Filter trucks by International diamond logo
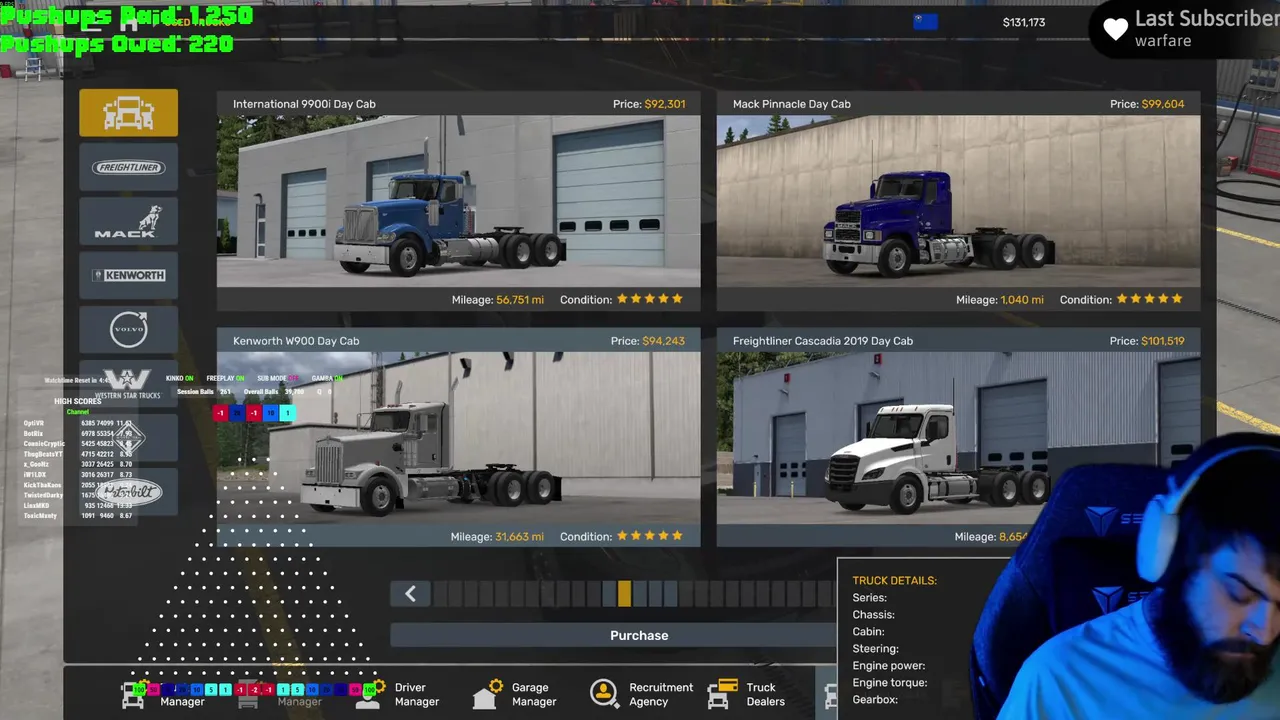The width and height of the screenshot is (1280, 720). pyautogui.click(x=128, y=437)
